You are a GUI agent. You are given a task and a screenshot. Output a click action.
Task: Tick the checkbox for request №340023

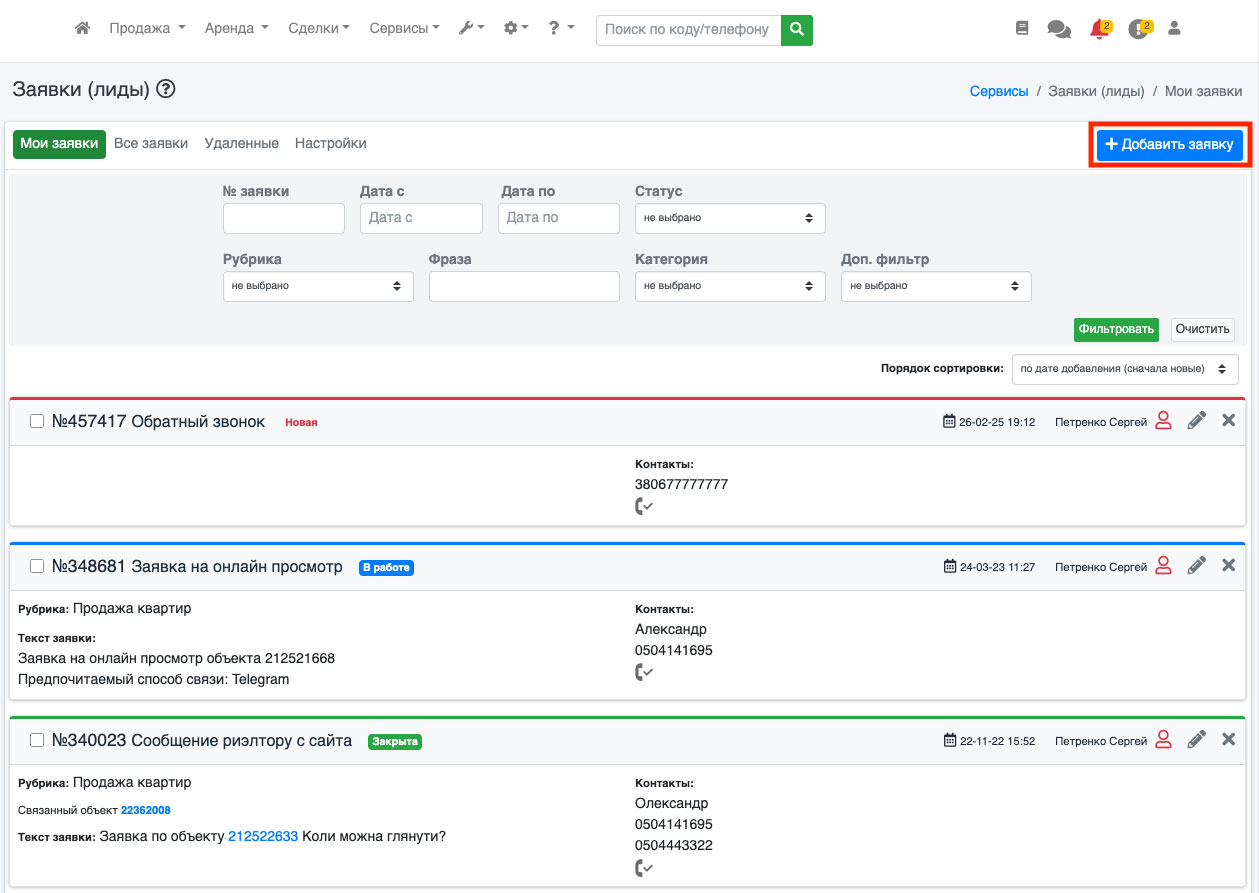[37, 741]
